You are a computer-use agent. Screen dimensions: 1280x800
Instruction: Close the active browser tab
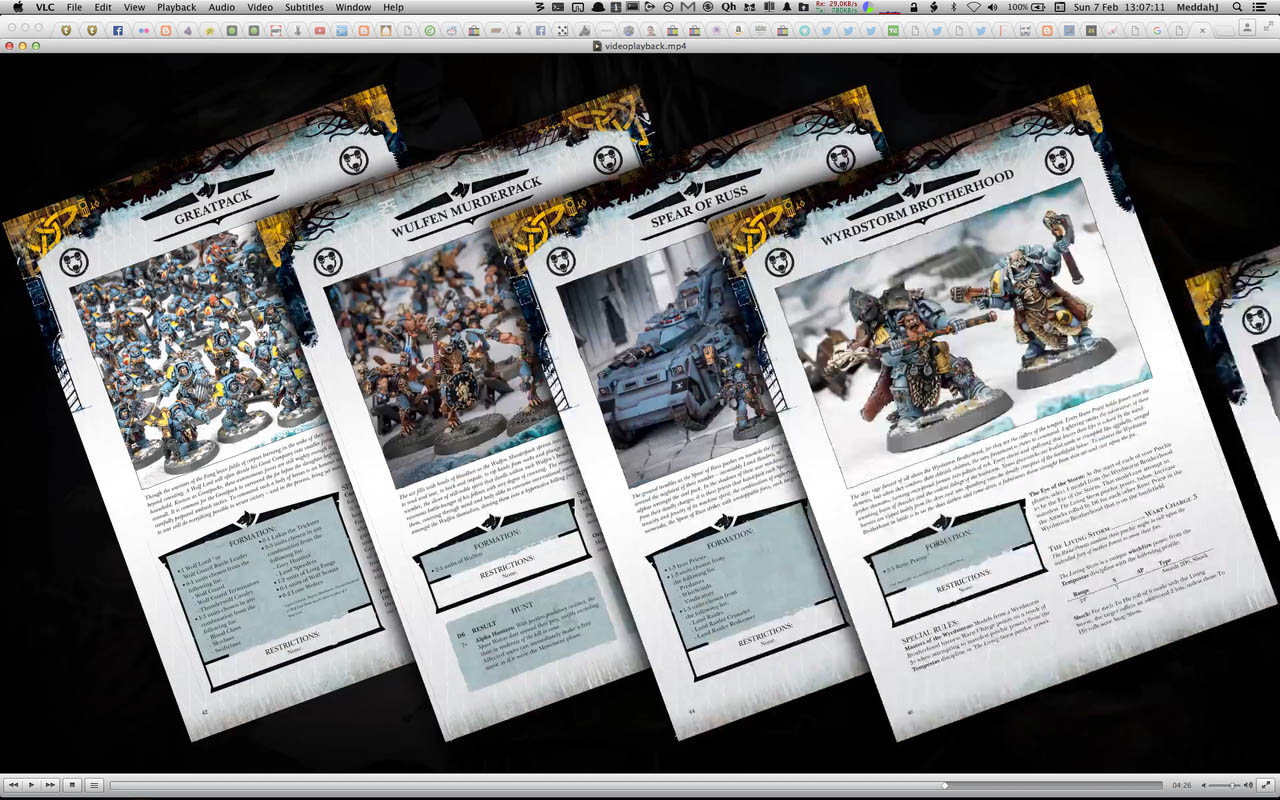pyautogui.click(x=1204, y=31)
